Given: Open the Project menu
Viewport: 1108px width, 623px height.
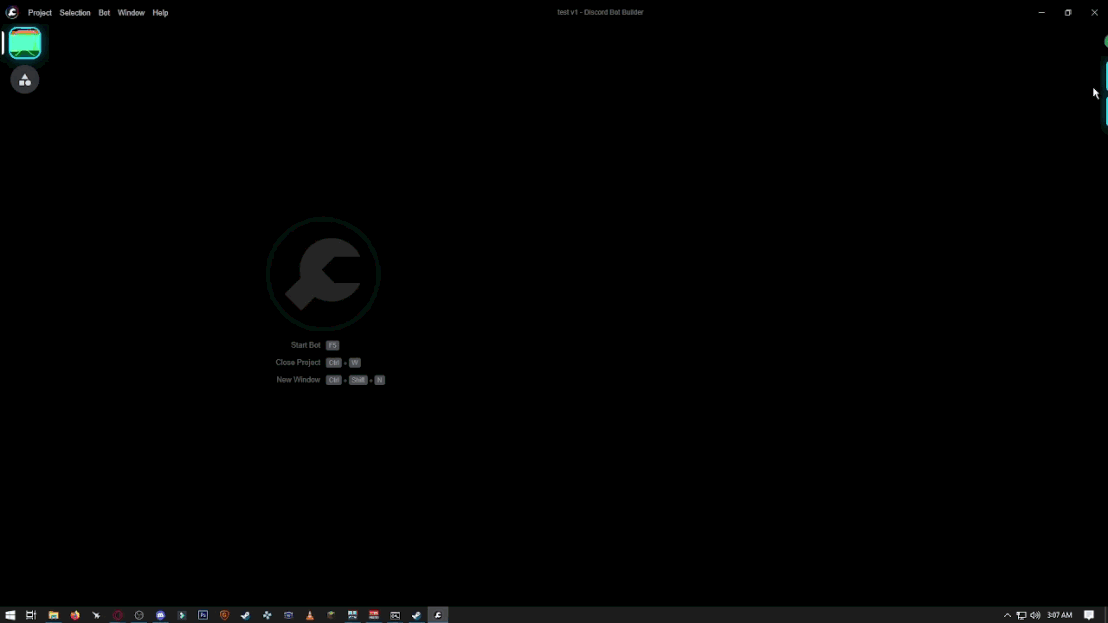Looking at the screenshot, I should (40, 13).
